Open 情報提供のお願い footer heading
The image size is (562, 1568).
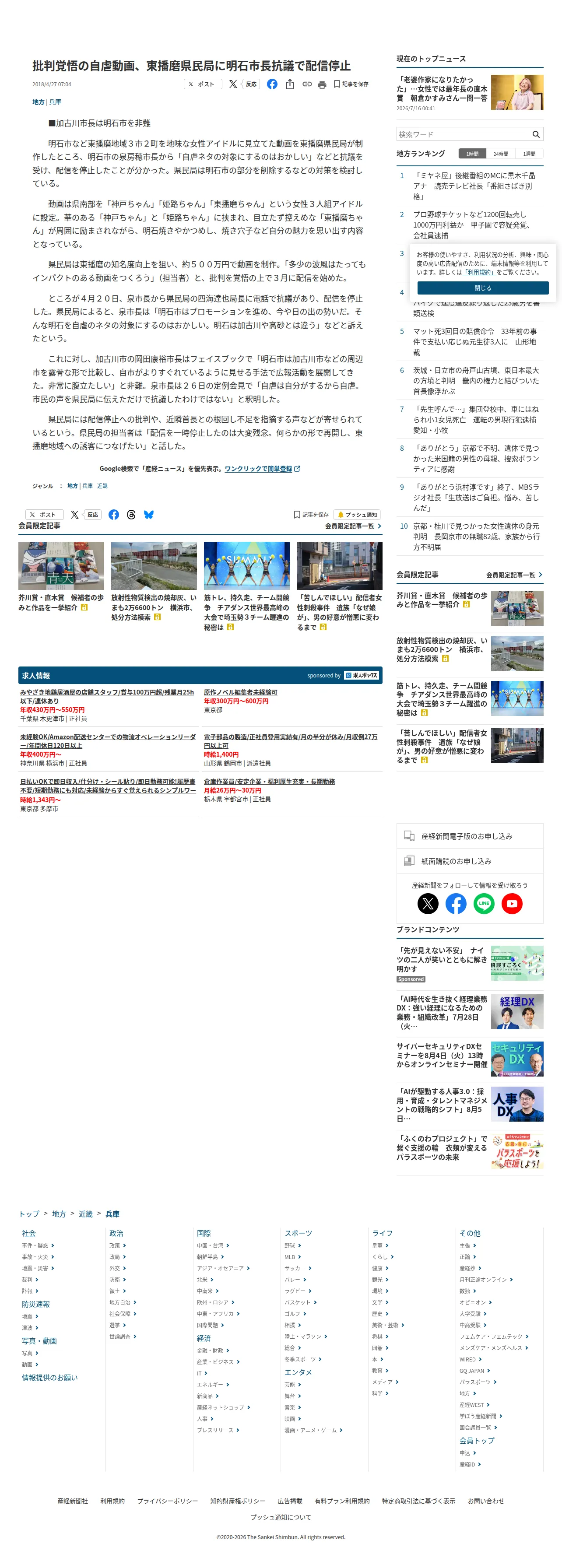(50, 1378)
